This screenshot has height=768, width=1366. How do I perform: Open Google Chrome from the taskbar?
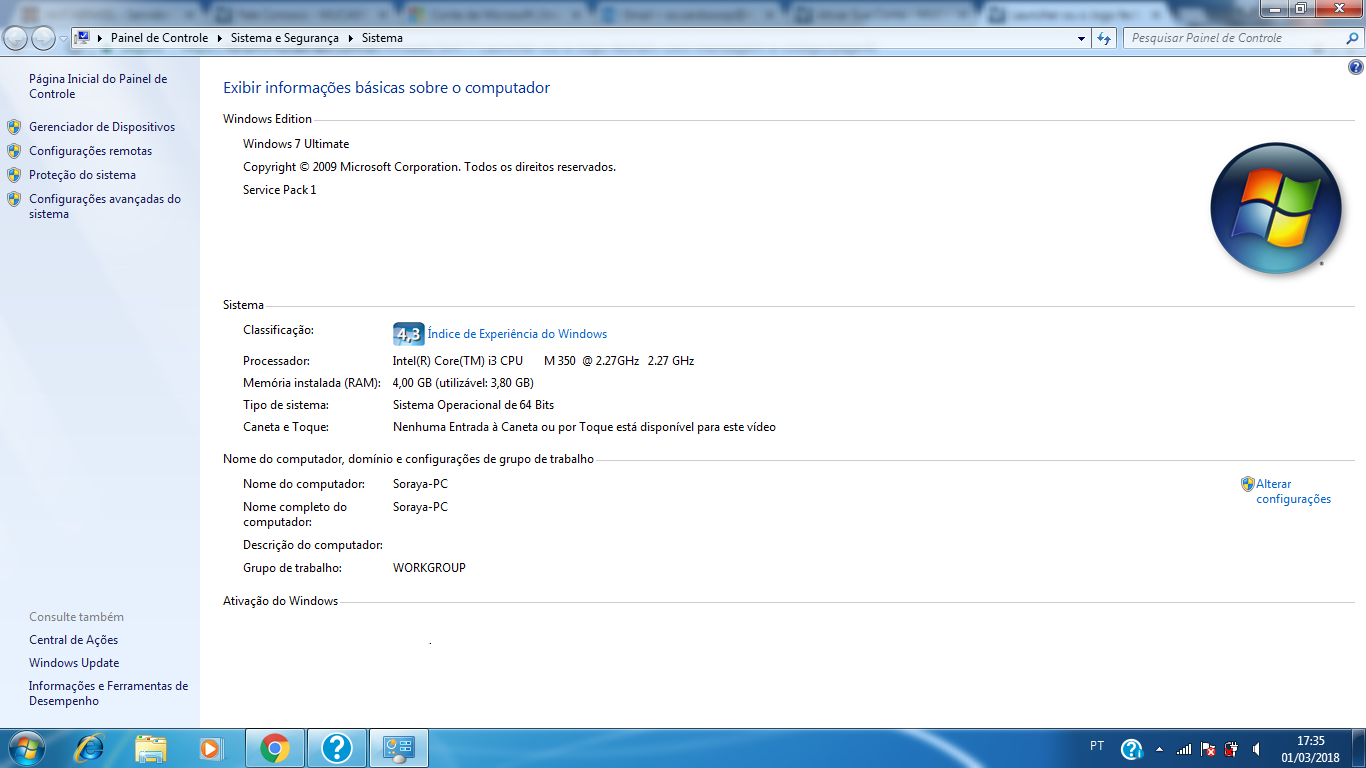point(275,748)
